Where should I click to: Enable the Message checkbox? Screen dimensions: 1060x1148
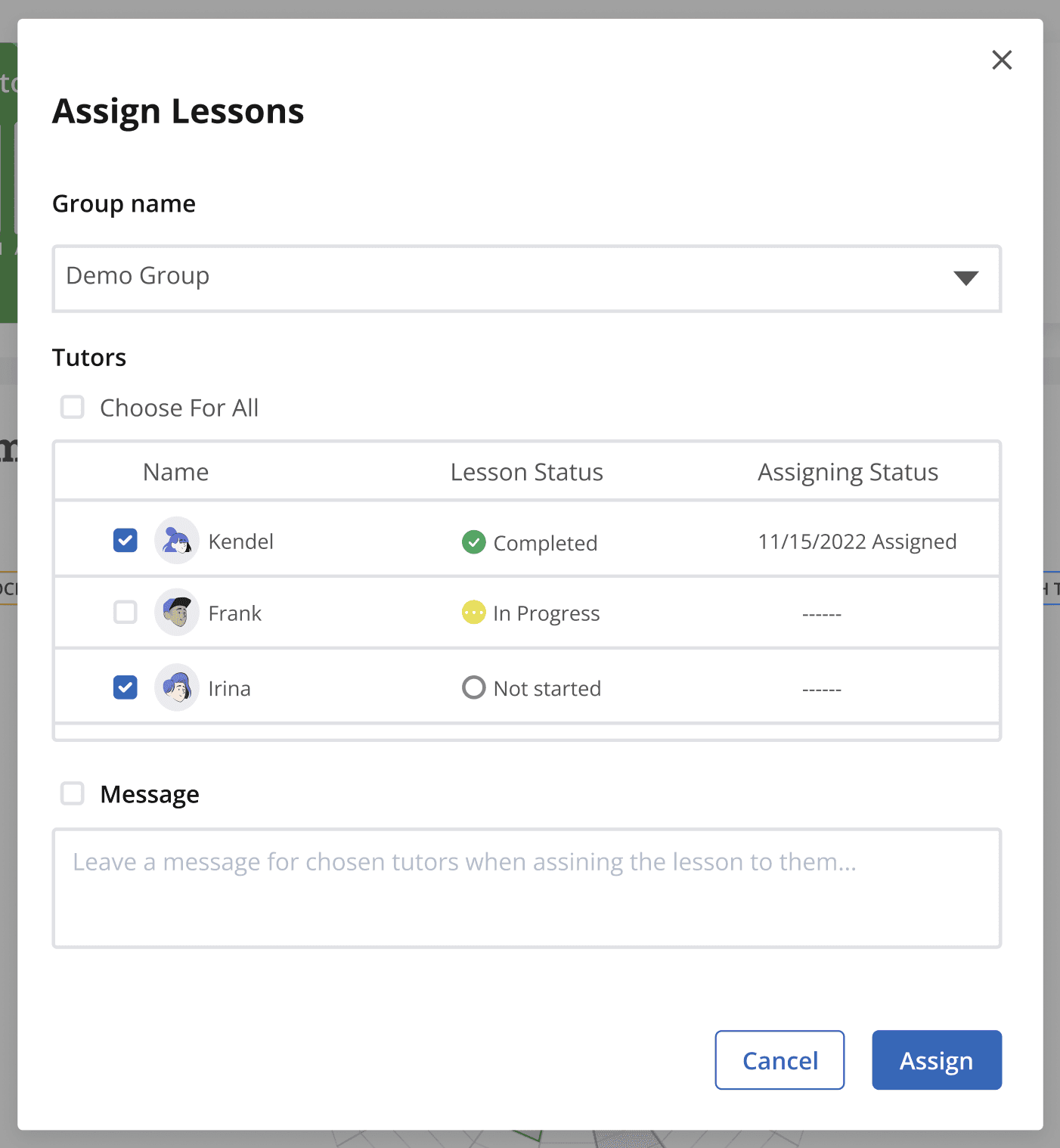73,793
